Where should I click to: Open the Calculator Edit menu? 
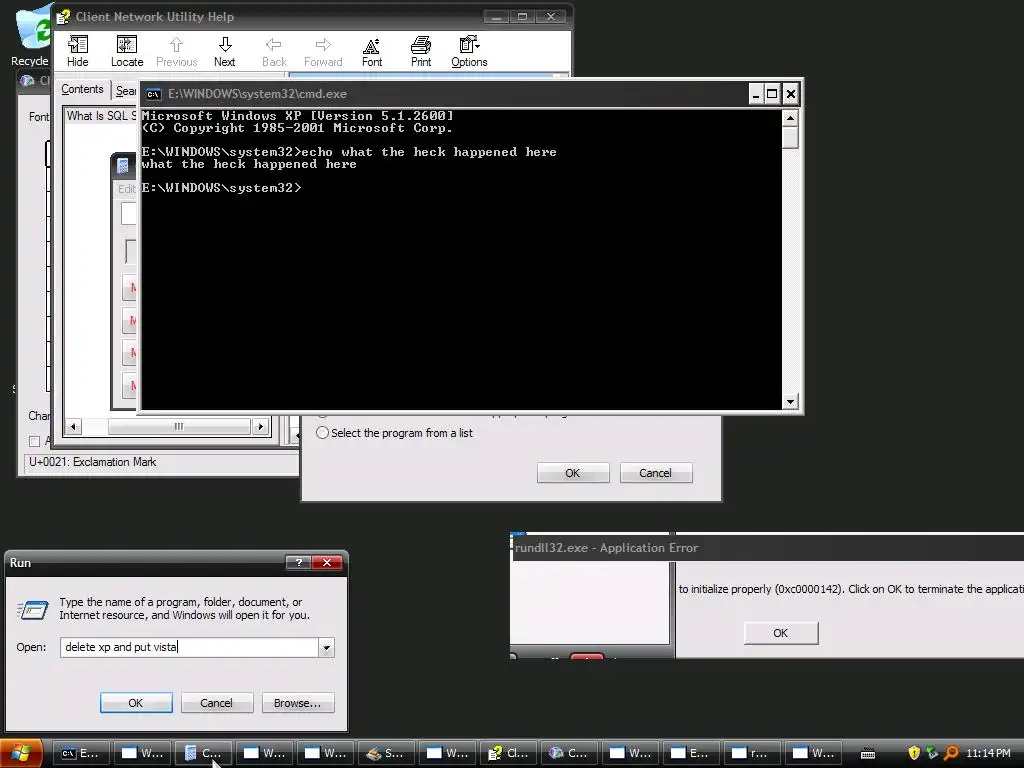126,189
